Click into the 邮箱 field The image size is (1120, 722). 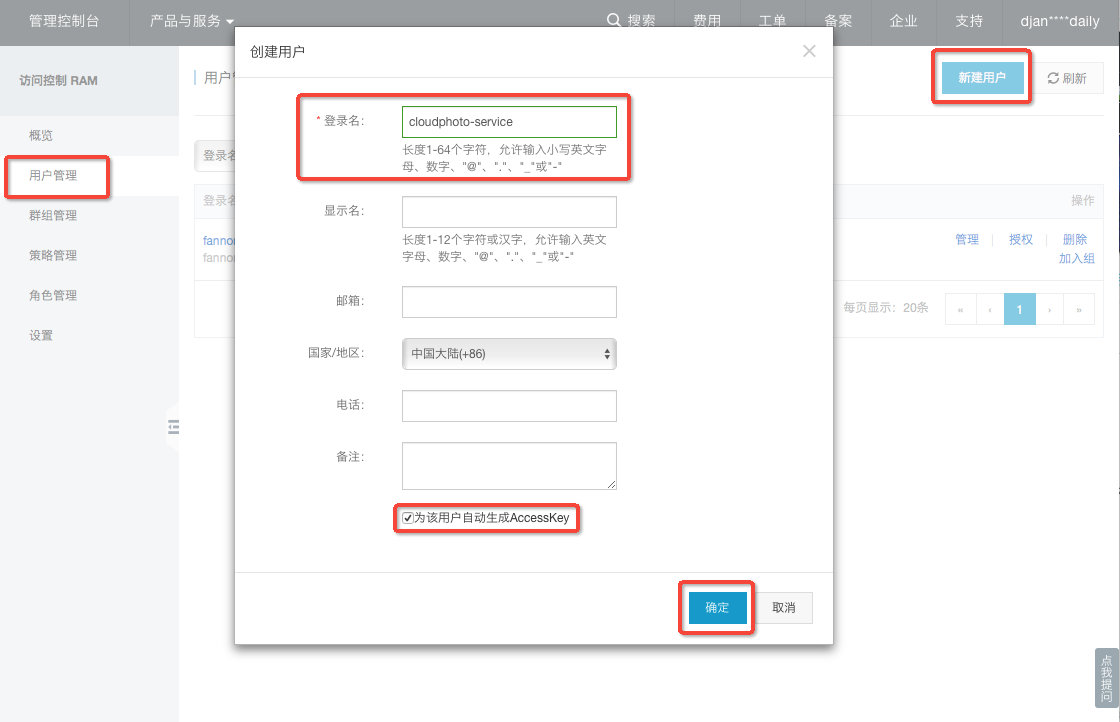click(509, 301)
